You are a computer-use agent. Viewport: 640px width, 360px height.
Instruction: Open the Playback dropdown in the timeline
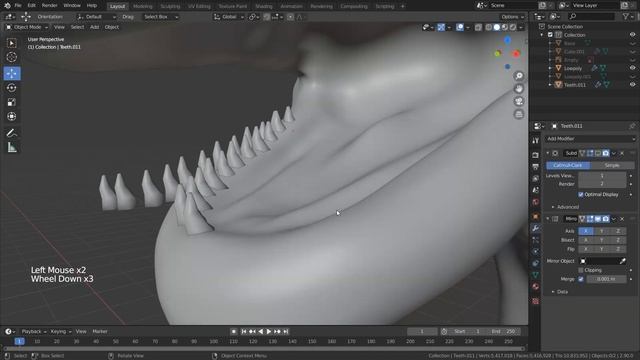(33, 331)
